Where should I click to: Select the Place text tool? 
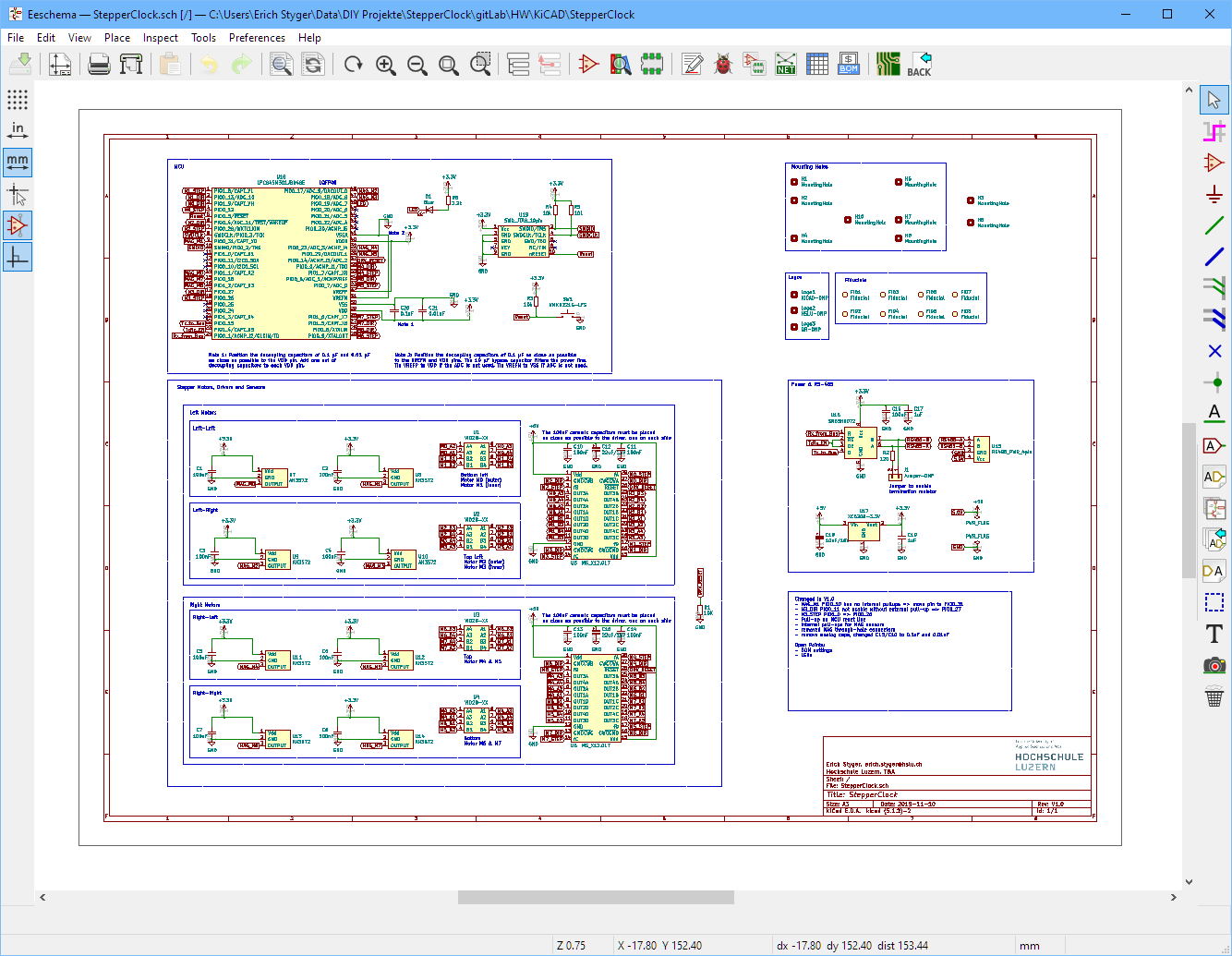(x=1214, y=634)
